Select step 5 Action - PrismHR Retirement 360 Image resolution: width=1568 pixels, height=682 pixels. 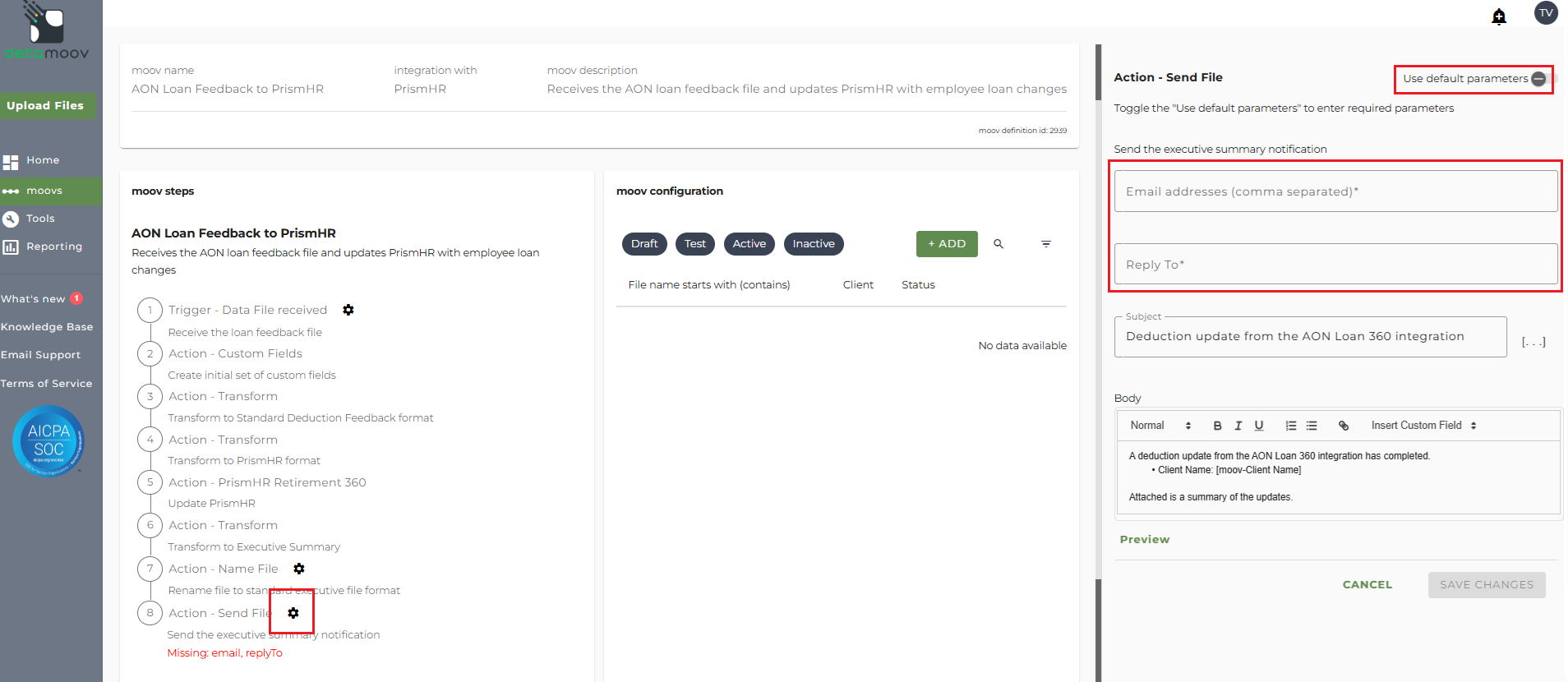267,482
